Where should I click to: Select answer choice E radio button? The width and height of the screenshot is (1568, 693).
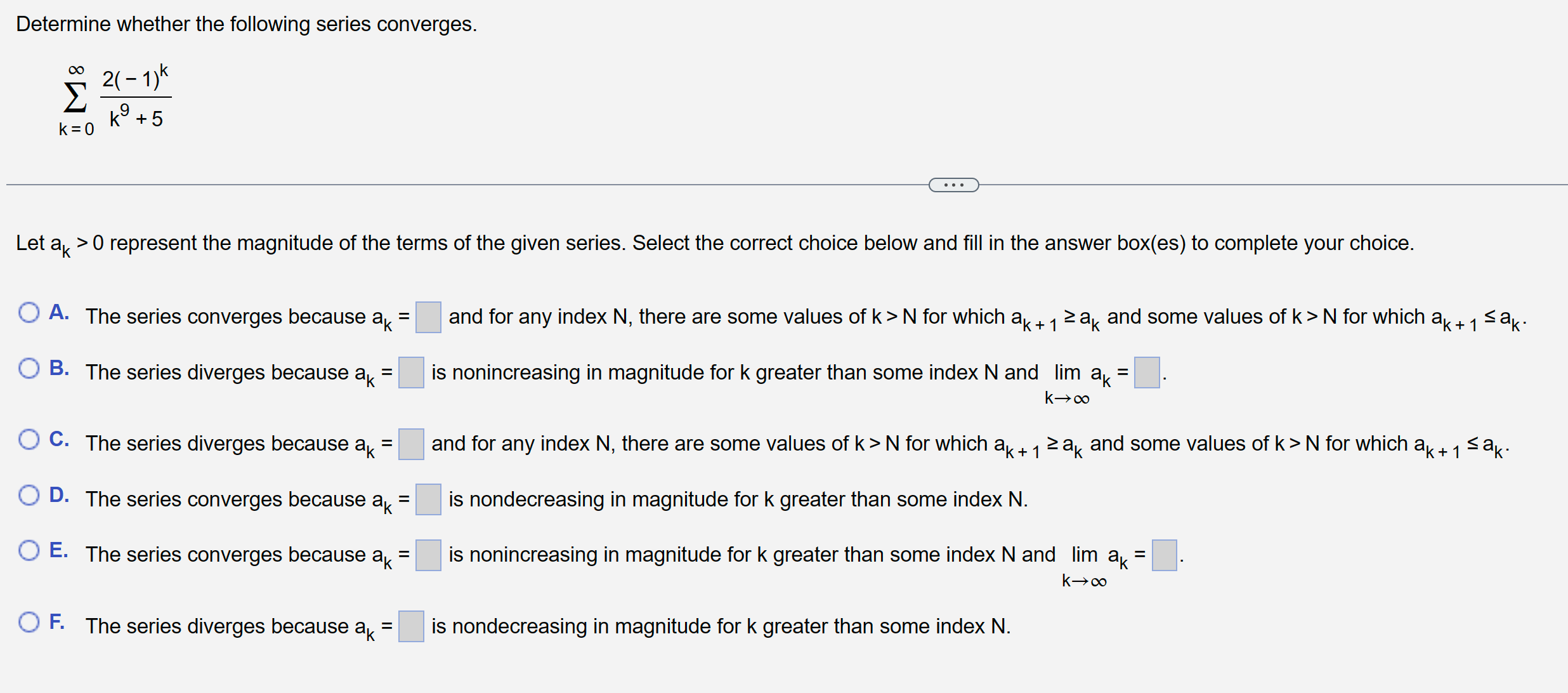29,550
